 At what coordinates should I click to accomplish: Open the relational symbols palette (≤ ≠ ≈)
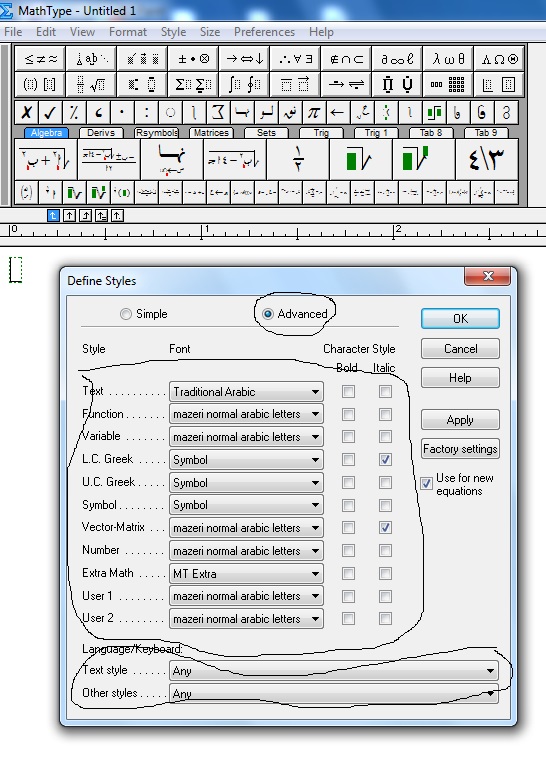[41, 59]
